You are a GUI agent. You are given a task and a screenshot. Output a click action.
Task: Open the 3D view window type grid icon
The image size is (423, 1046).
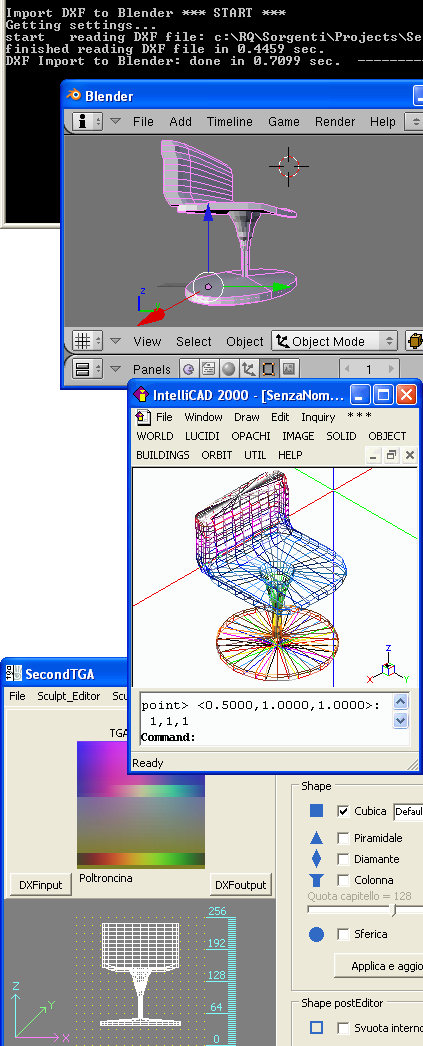pyautogui.click(x=87, y=341)
